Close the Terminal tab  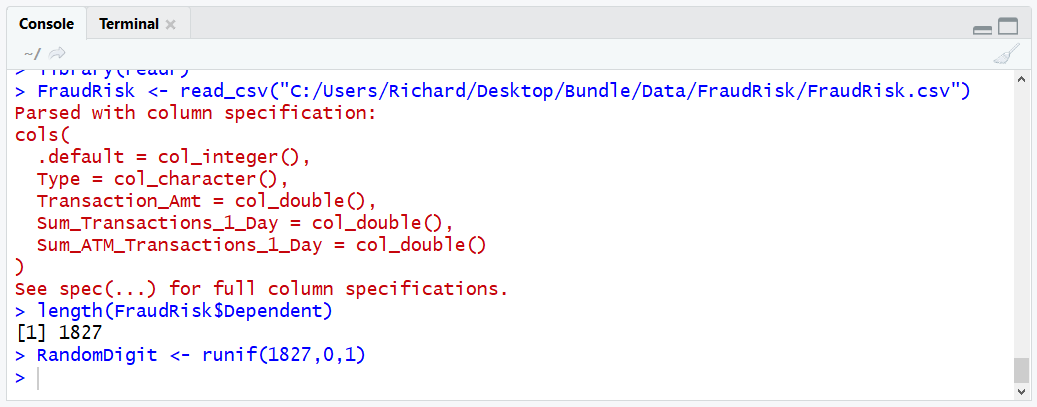pyautogui.click(x=171, y=24)
